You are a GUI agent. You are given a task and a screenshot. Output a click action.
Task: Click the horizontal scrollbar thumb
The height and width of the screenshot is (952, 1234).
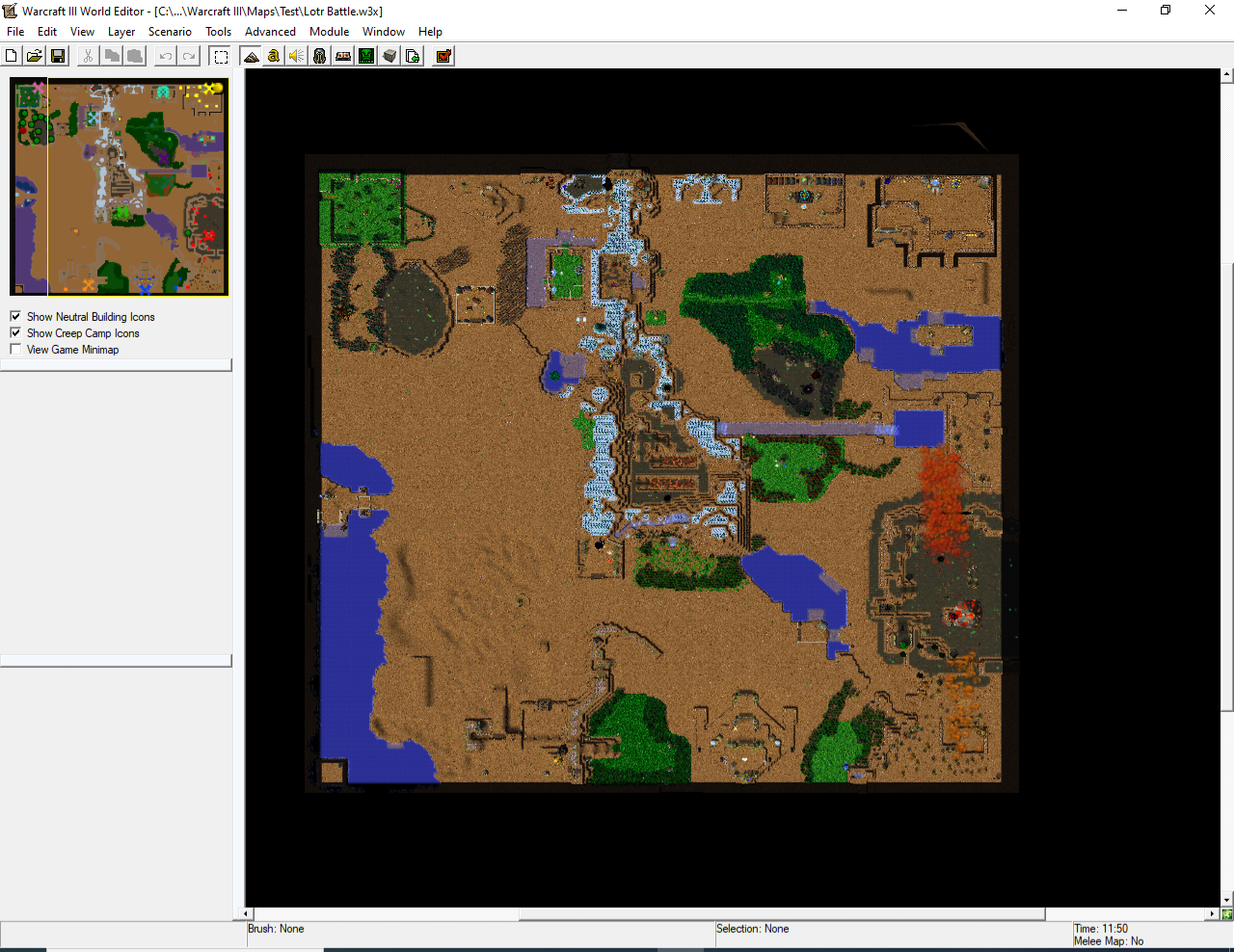pos(782,913)
